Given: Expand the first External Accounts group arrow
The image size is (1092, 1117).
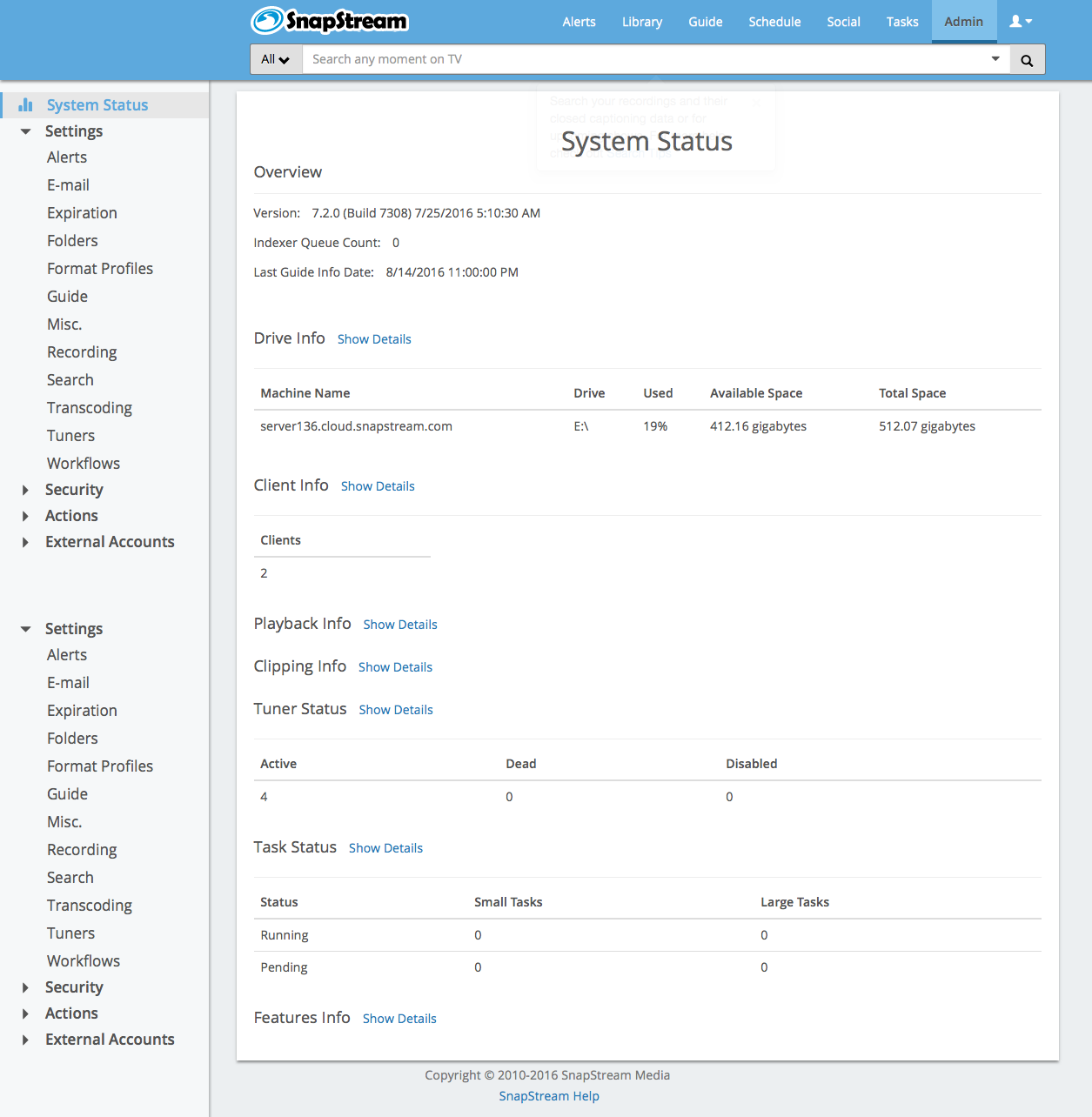Looking at the screenshot, I should click(x=25, y=542).
